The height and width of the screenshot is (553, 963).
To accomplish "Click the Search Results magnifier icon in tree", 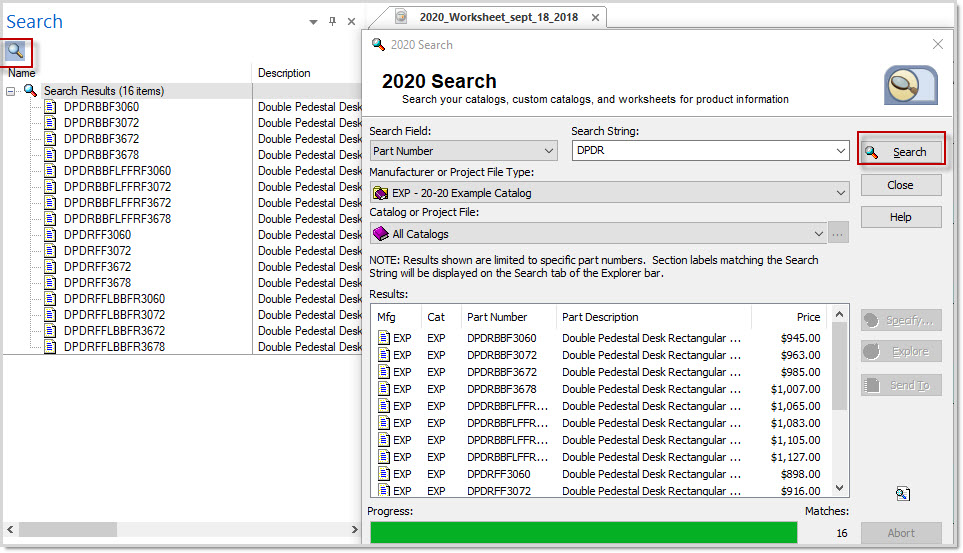I will [x=30, y=90].
